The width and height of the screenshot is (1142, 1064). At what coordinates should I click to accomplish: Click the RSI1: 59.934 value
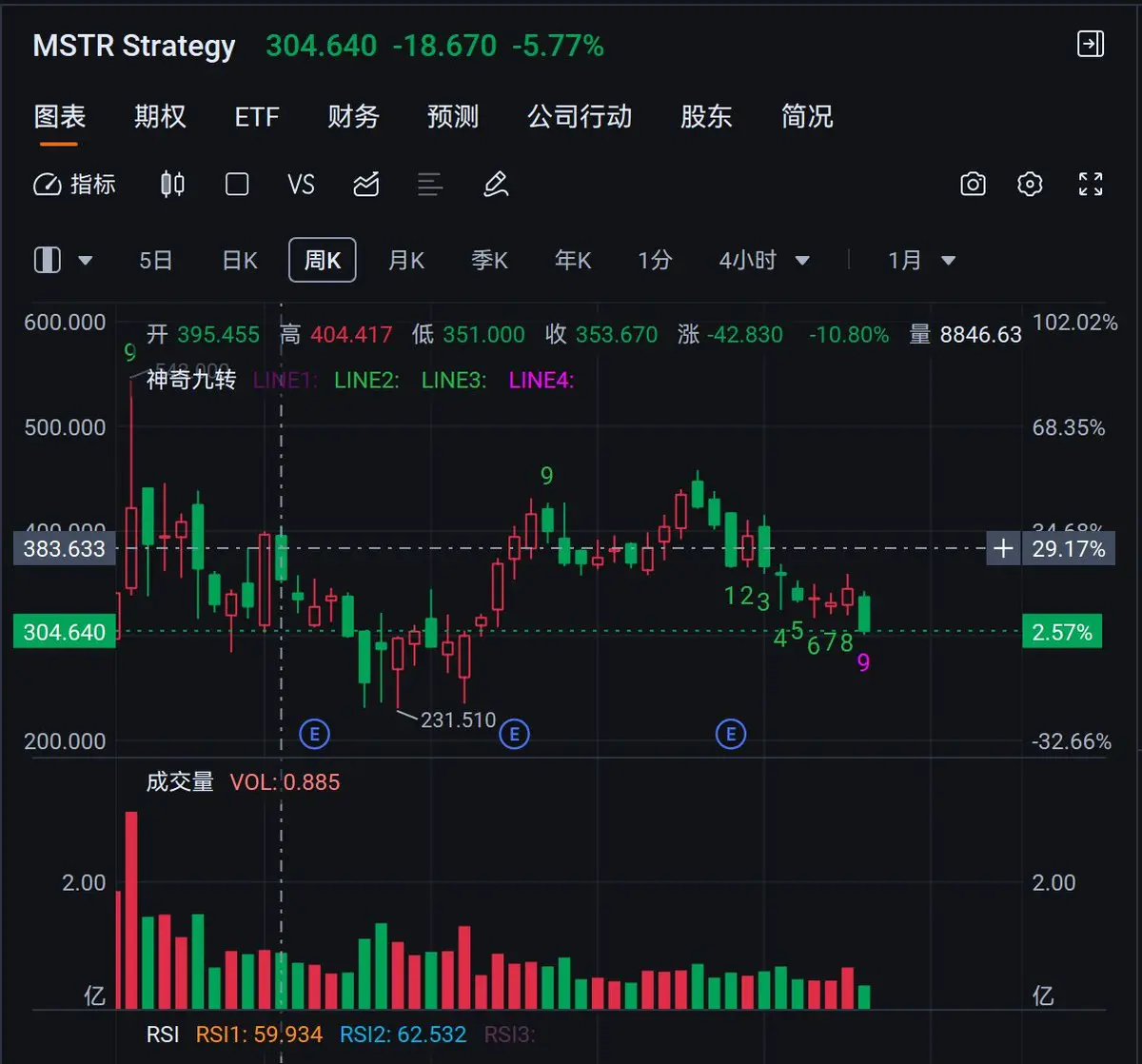pyautogui.click(x=259, y=1034)
